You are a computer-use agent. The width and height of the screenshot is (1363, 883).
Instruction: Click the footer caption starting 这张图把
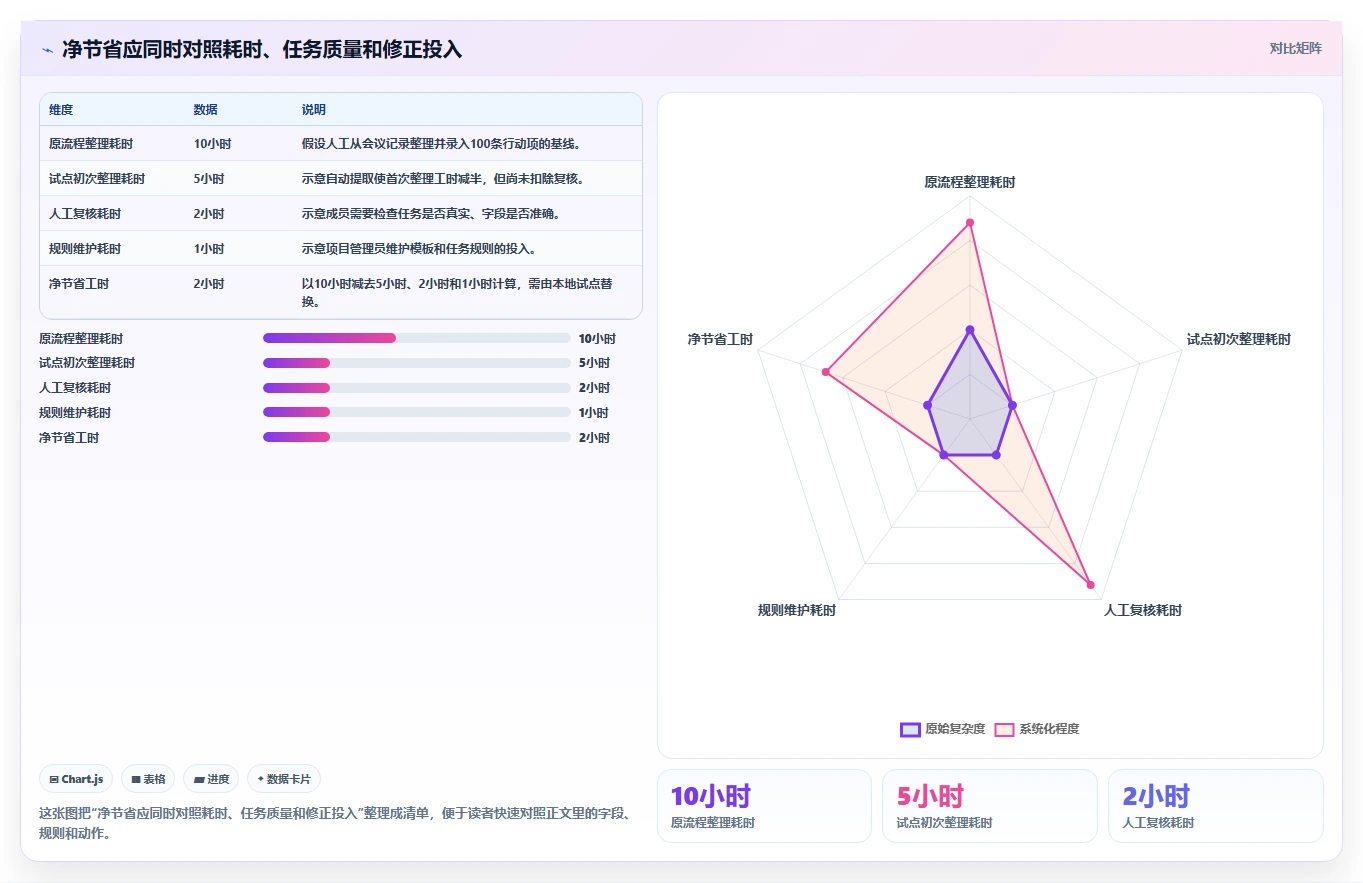pos(335,823)
